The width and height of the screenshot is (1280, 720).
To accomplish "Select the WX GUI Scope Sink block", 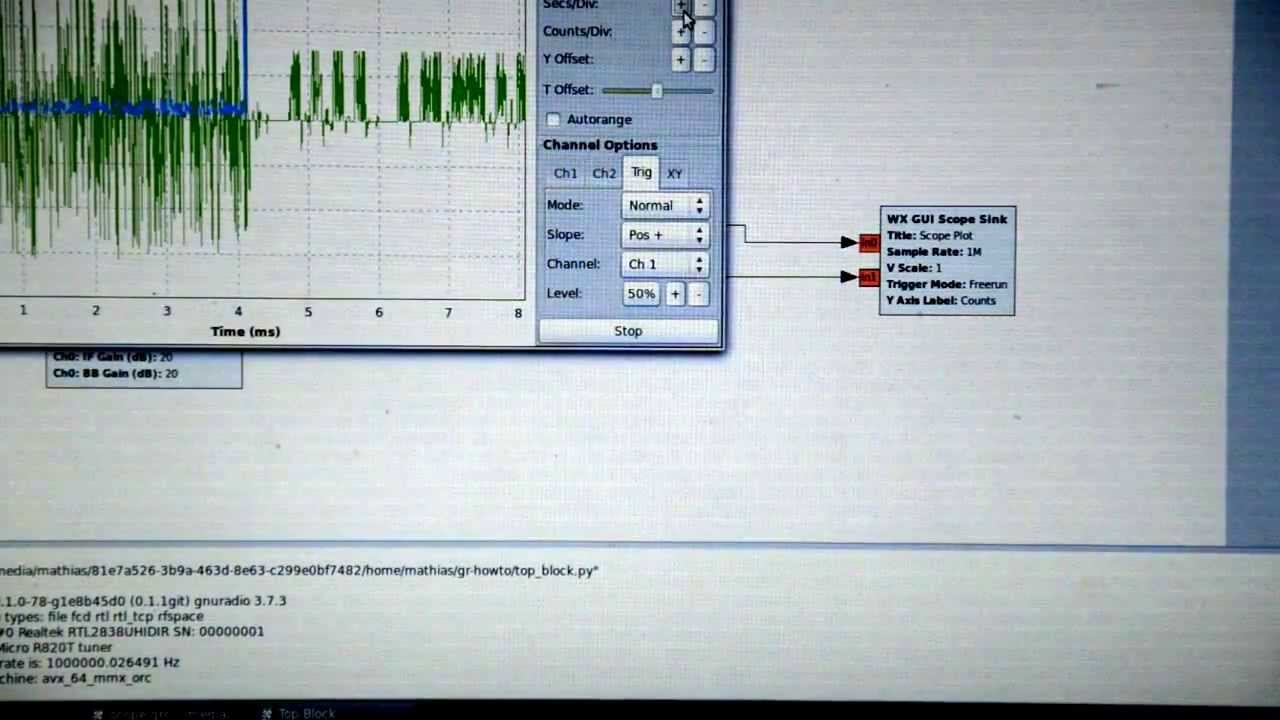I will [945, 260].
